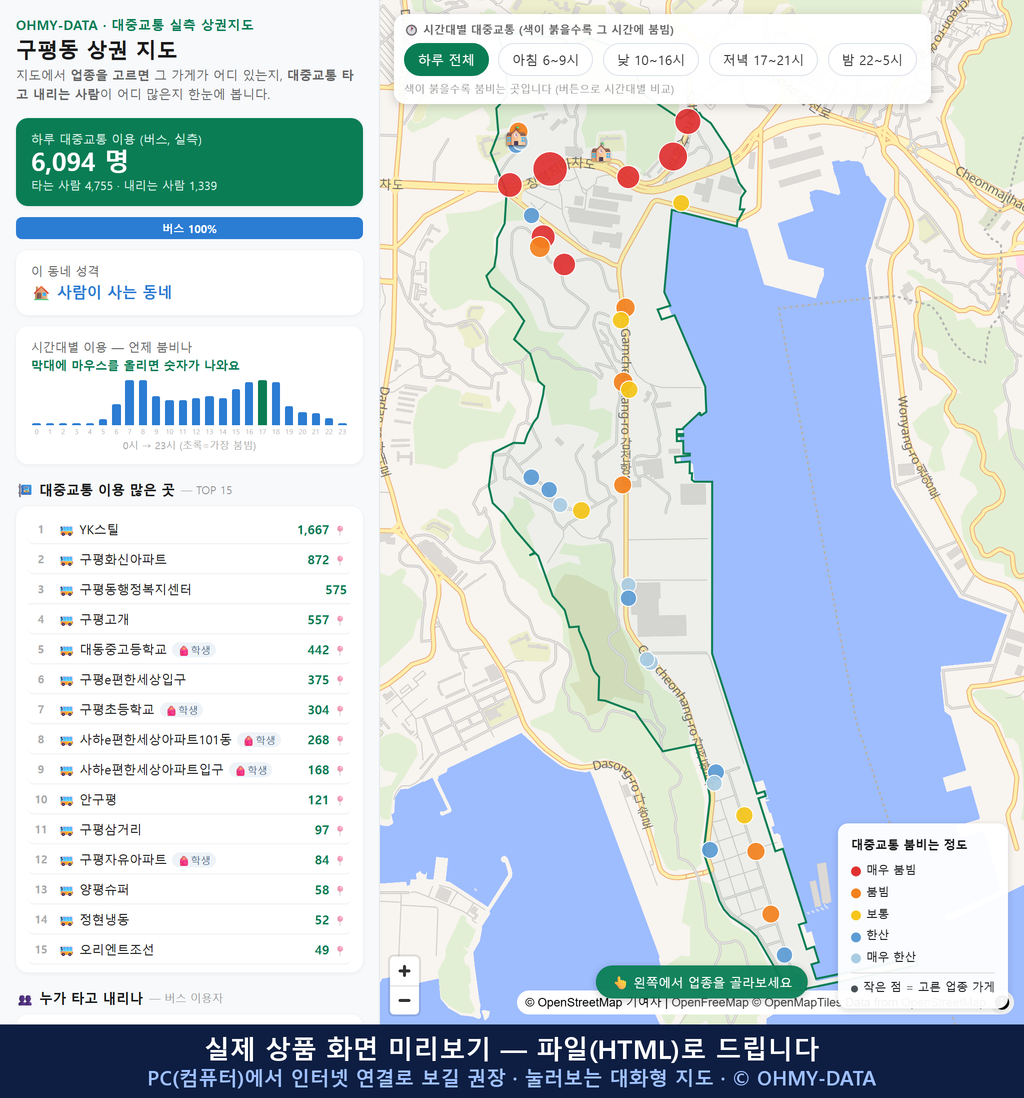Switch to the 아침 6~9시 time filter
The image size is (1024, 1098).
coord(546,60)
